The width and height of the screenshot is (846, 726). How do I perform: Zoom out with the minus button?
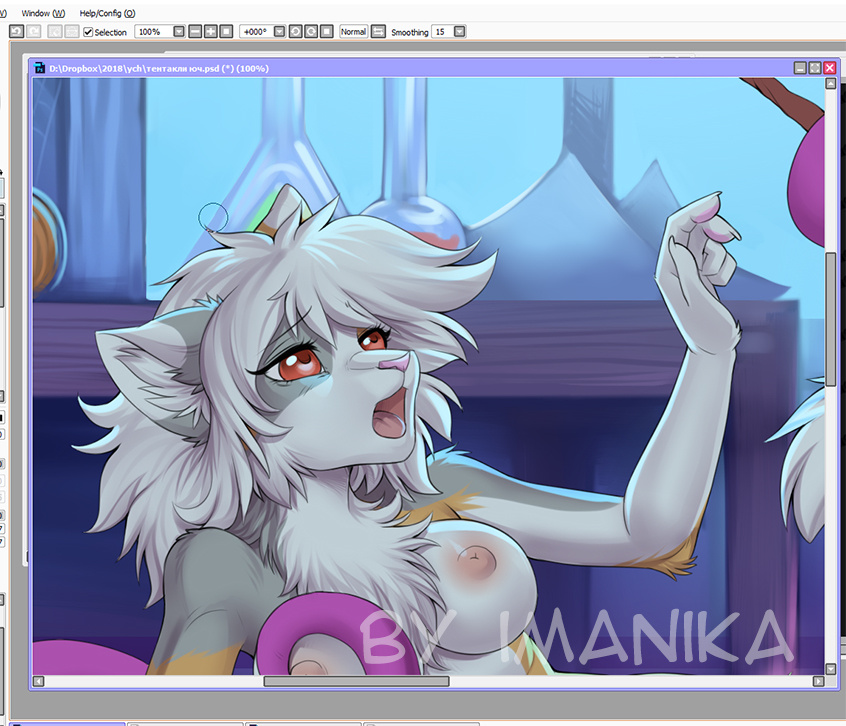click(195, 32)
